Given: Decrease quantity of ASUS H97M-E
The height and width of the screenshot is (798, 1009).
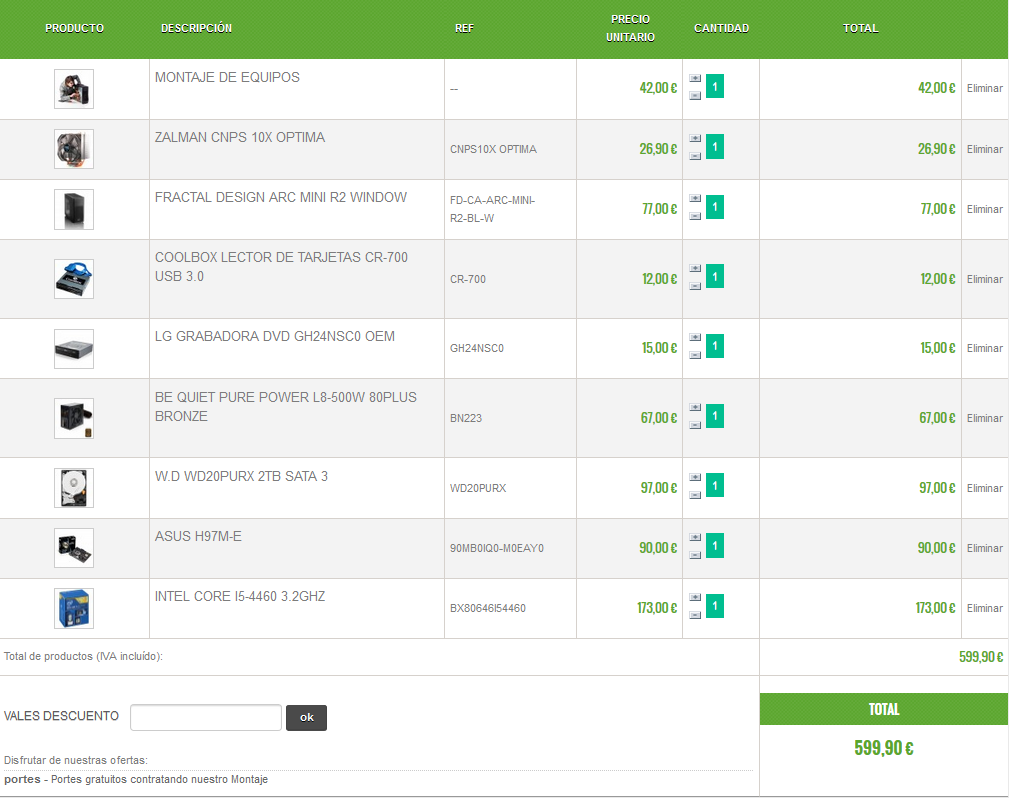Looking at the screenshot, I should click(695, 555).
